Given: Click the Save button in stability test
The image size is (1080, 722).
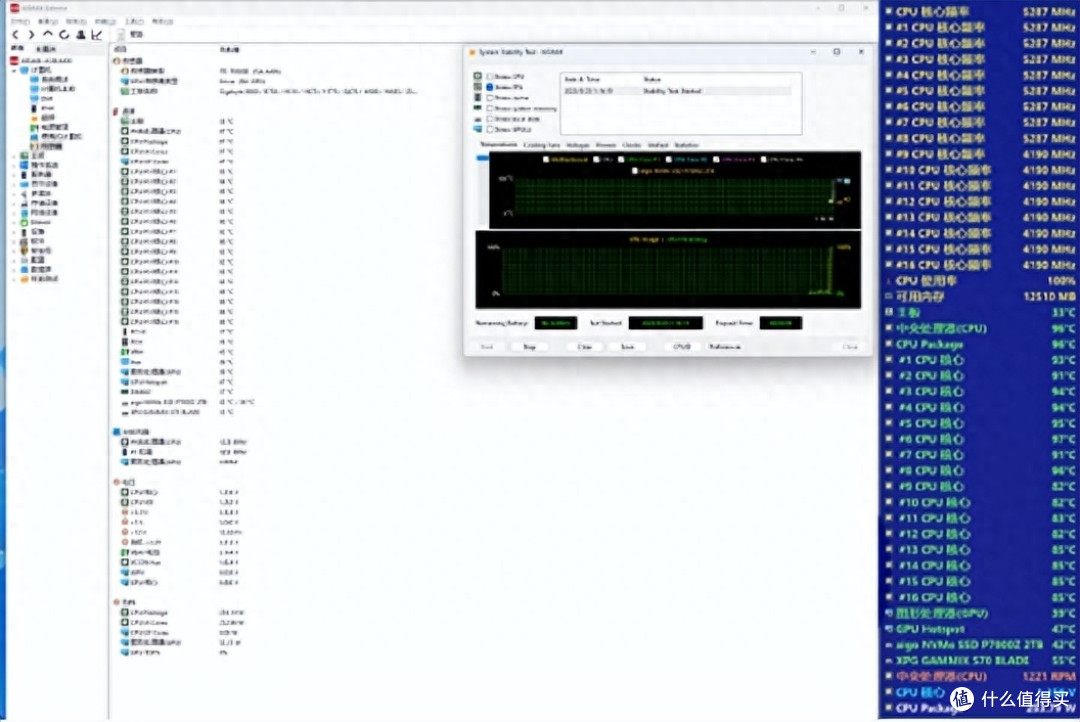Looking at the screenshot, I should pyautogui.click(x=627, y=347).
